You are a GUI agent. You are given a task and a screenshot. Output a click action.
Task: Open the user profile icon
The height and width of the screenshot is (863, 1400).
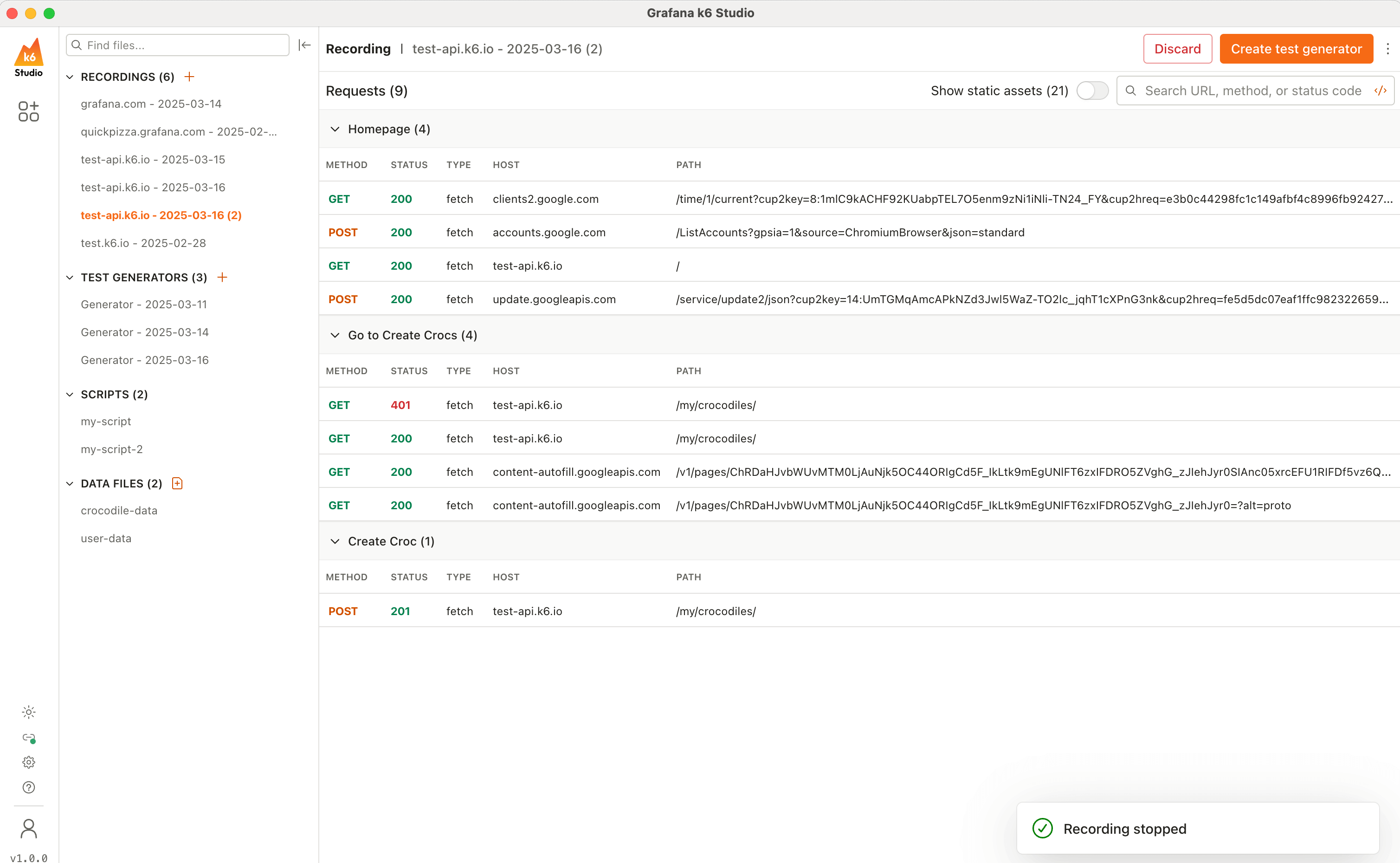pyautogui.click(x=28, y=829)
